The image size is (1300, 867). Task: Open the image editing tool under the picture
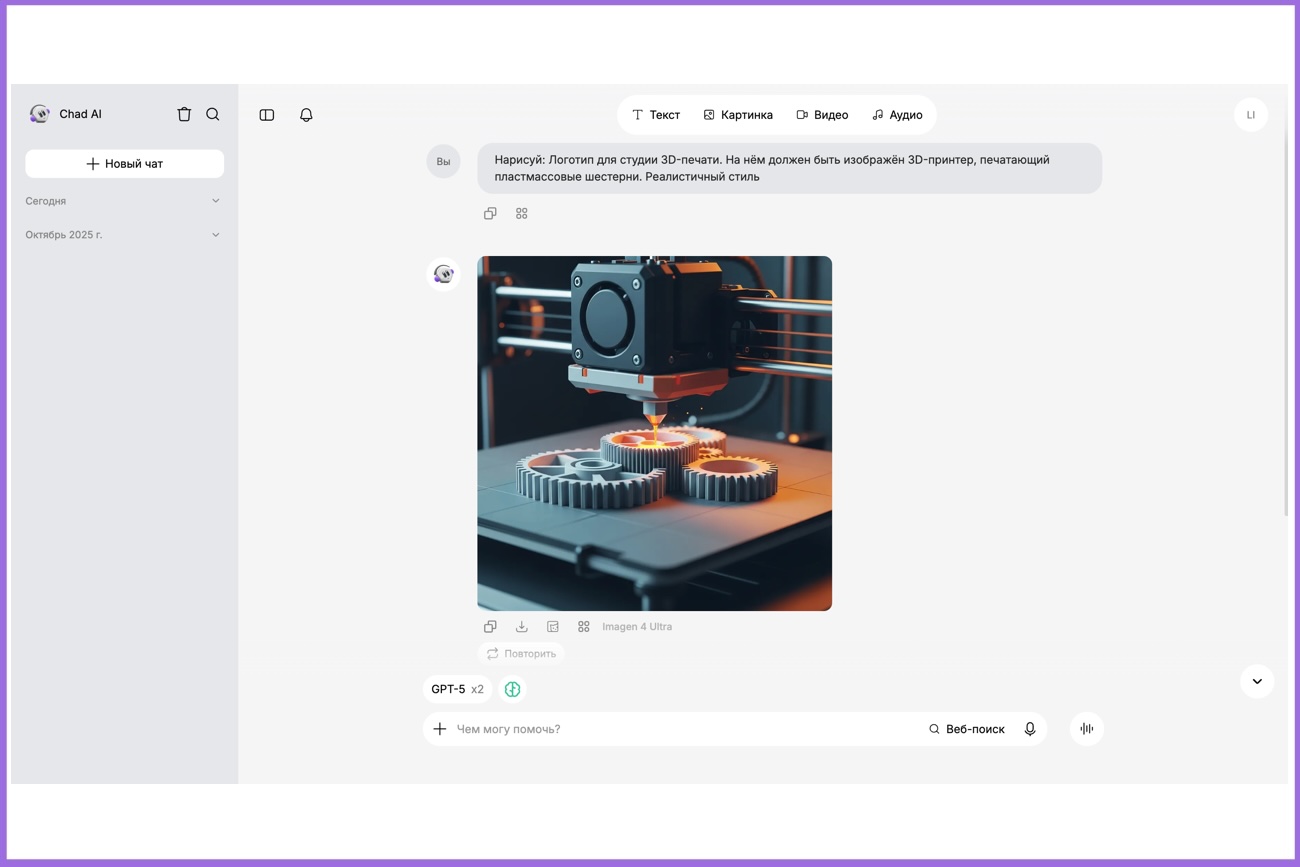pyautogui.click(x=552, y=626)
